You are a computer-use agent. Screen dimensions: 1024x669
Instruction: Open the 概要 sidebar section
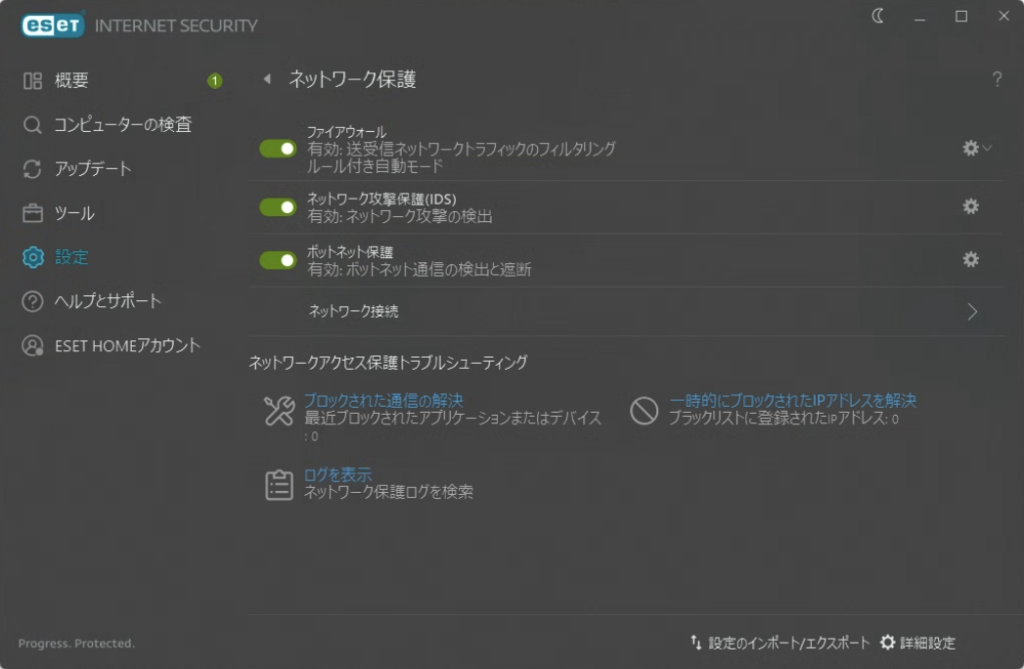[71, 81]
